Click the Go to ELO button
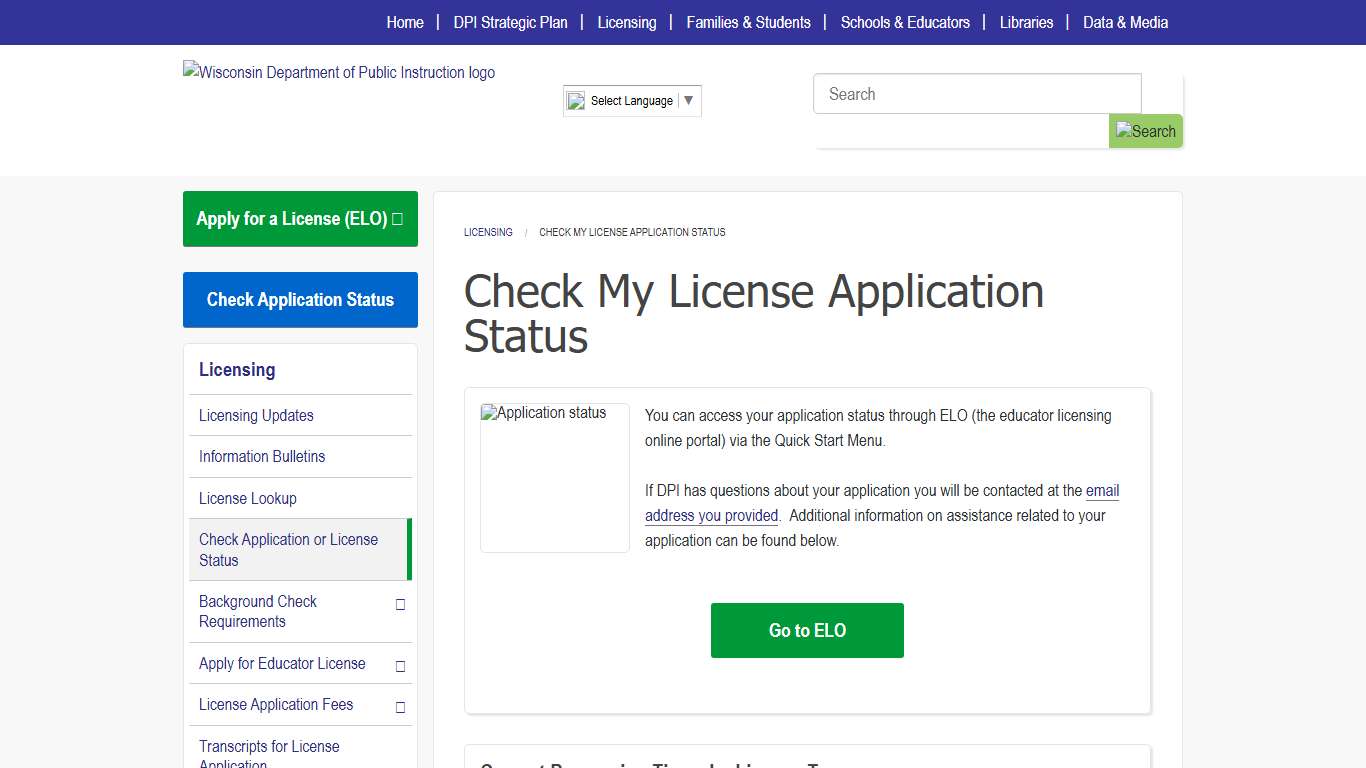This screenshot has width=1366, height=768. (x=807, y=630)
